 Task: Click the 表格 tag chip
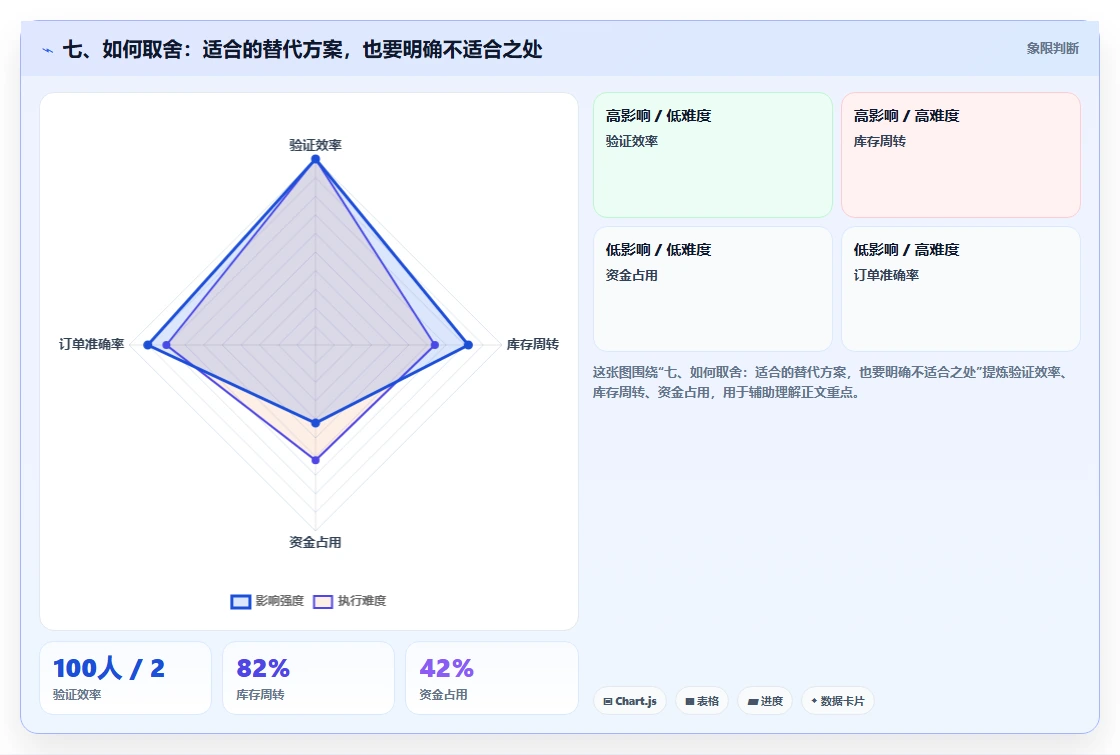point(702,701)
